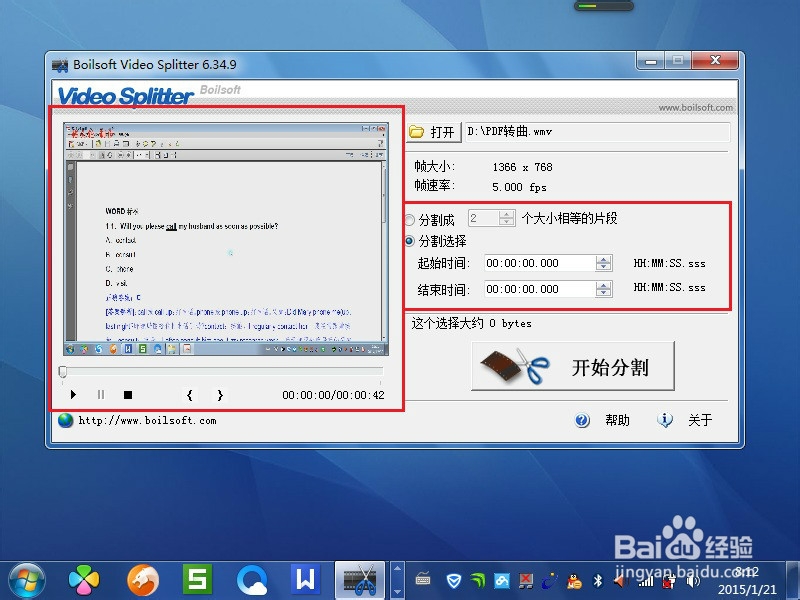Click the folder icon on Open button
800x600 pixels.
click(417, 132)
